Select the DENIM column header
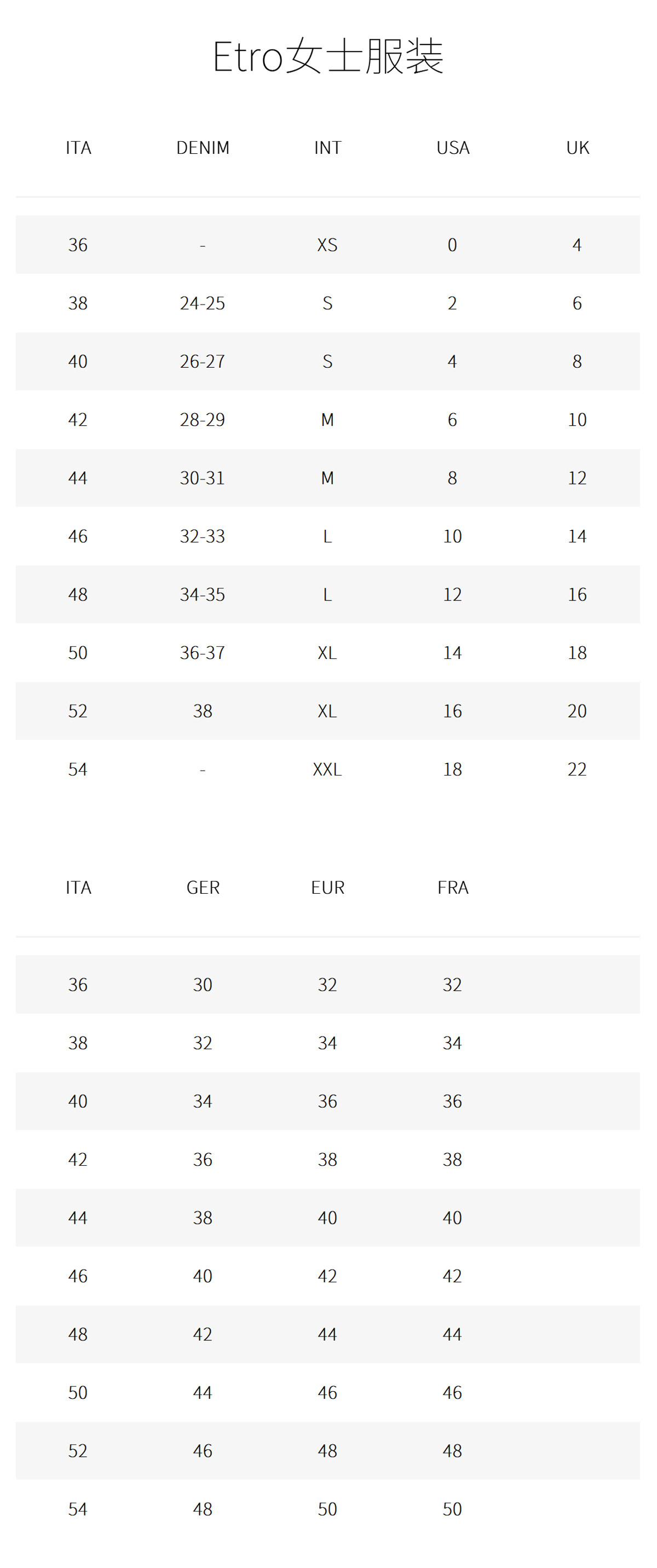This screenshot has height=1568, width=657. pyautogui.click(x=203, y=148)
